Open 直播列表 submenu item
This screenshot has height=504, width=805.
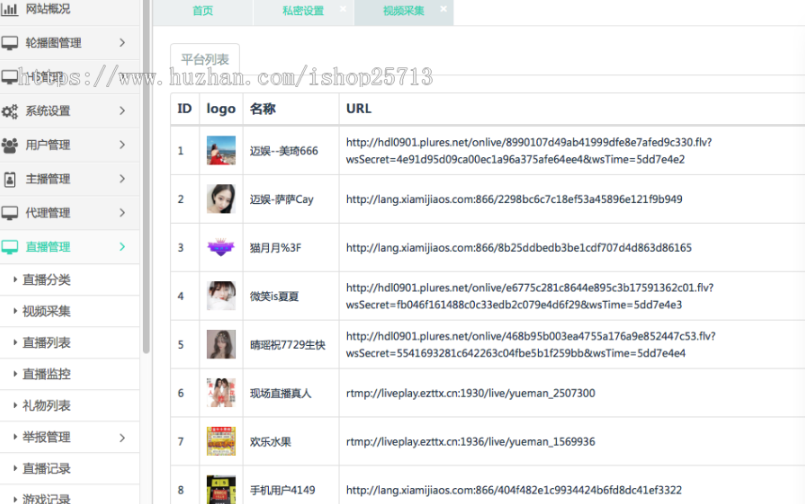[x=46, y=343]
